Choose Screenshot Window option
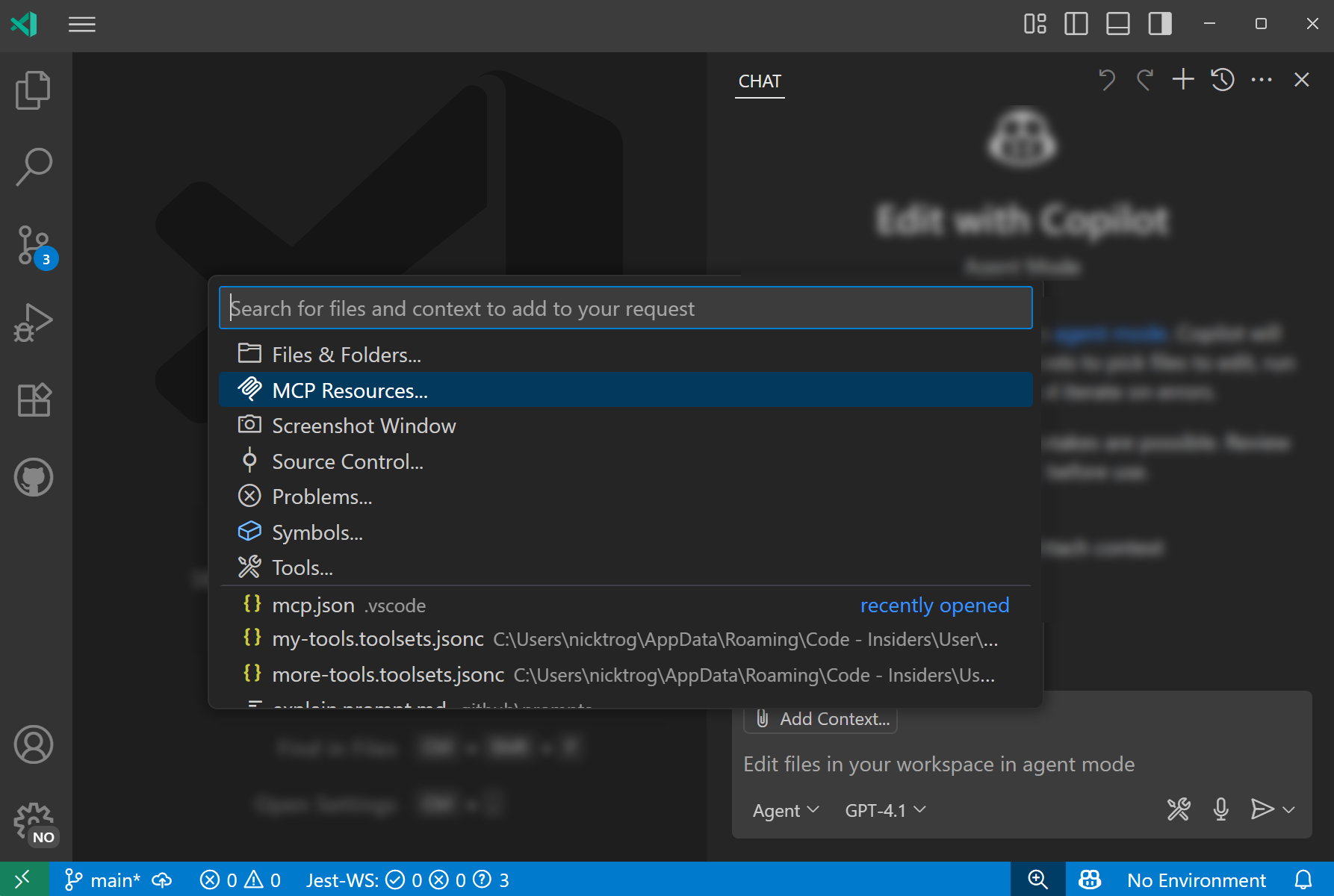Image resolution: width=1334 pixels, height=896 pixels. [x=364, y=426]
